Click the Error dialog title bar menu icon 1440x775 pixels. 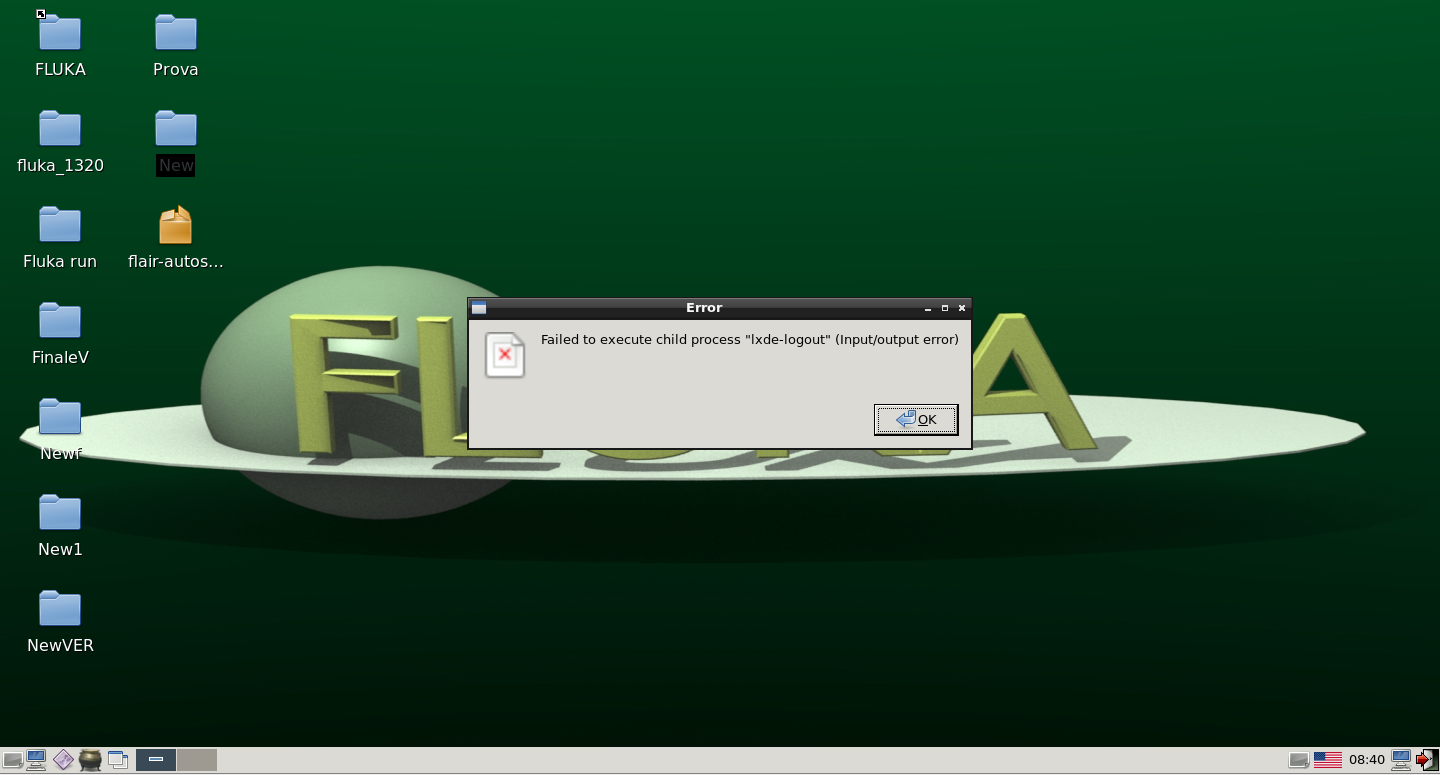point(479,308)
